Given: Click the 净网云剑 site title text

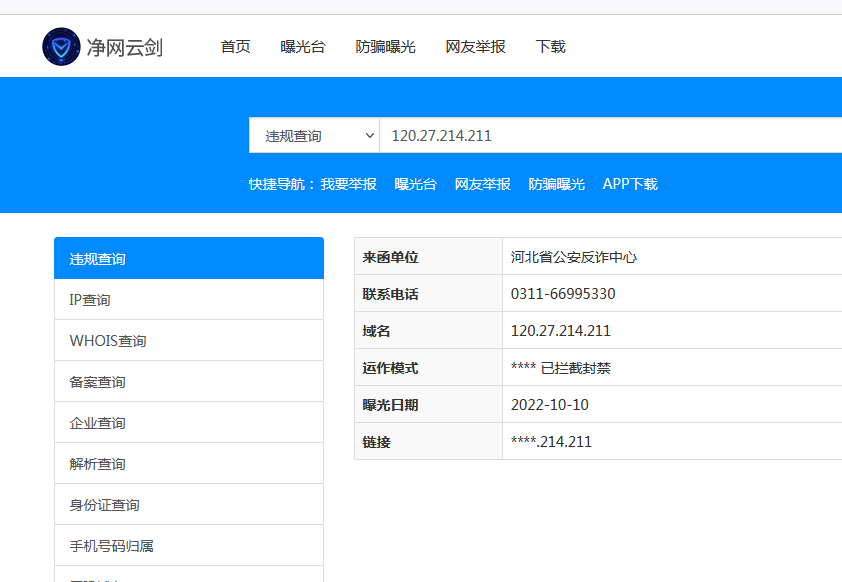Looking at the screenshot, I should (125, 47).
